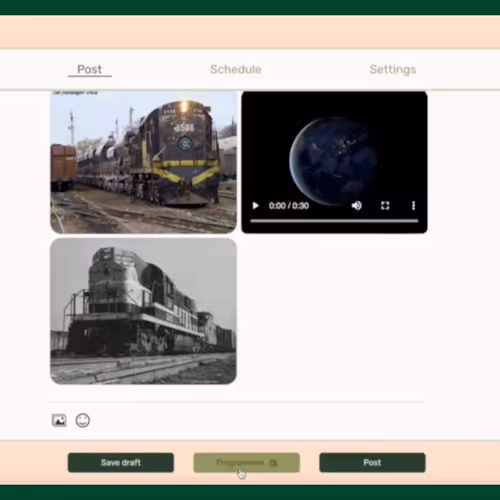Seek along the video progress bar
The image size is (500, 500).
click(x=334, y=221)
